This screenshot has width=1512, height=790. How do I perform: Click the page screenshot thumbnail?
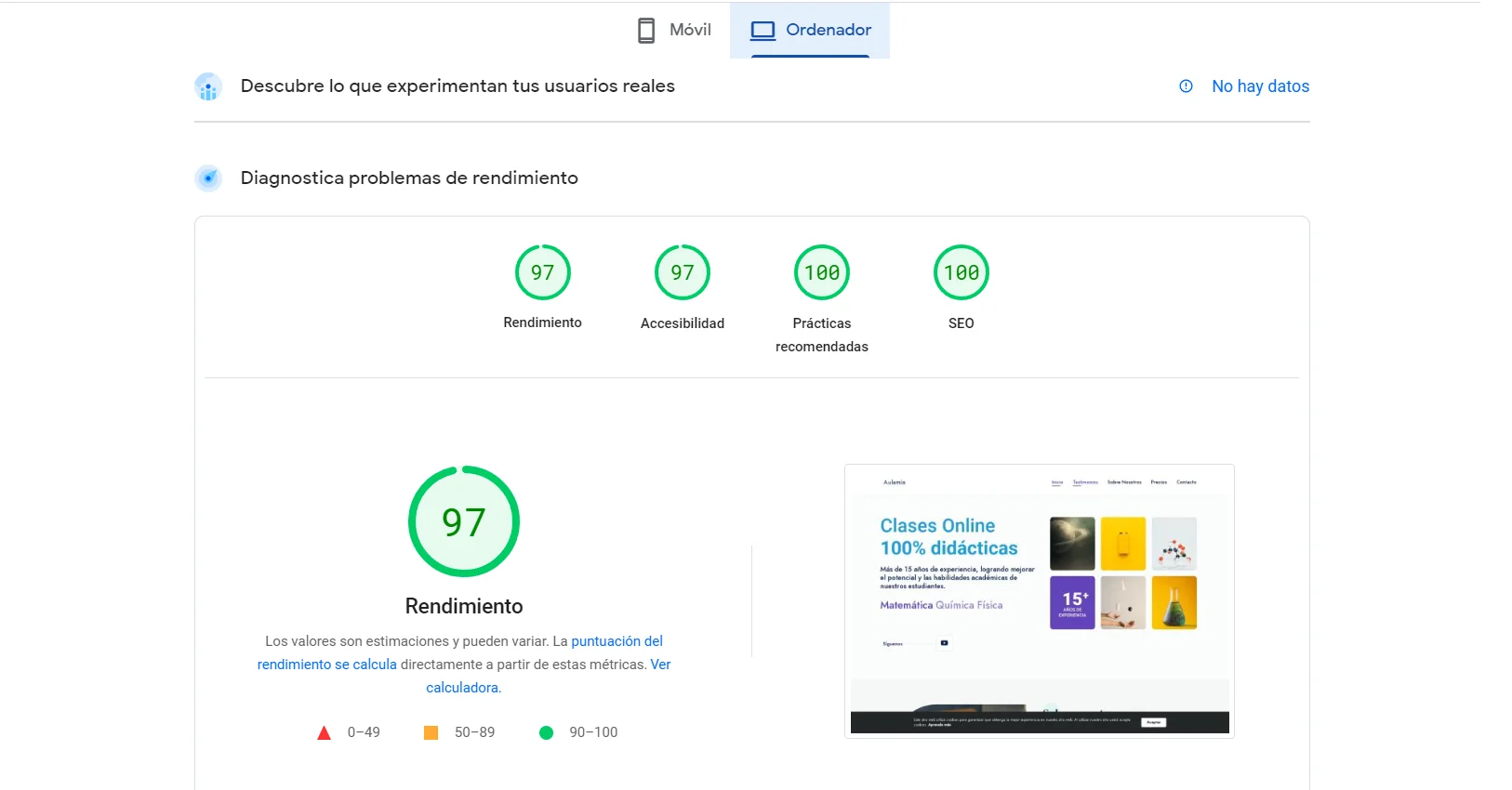[1040, 601]
